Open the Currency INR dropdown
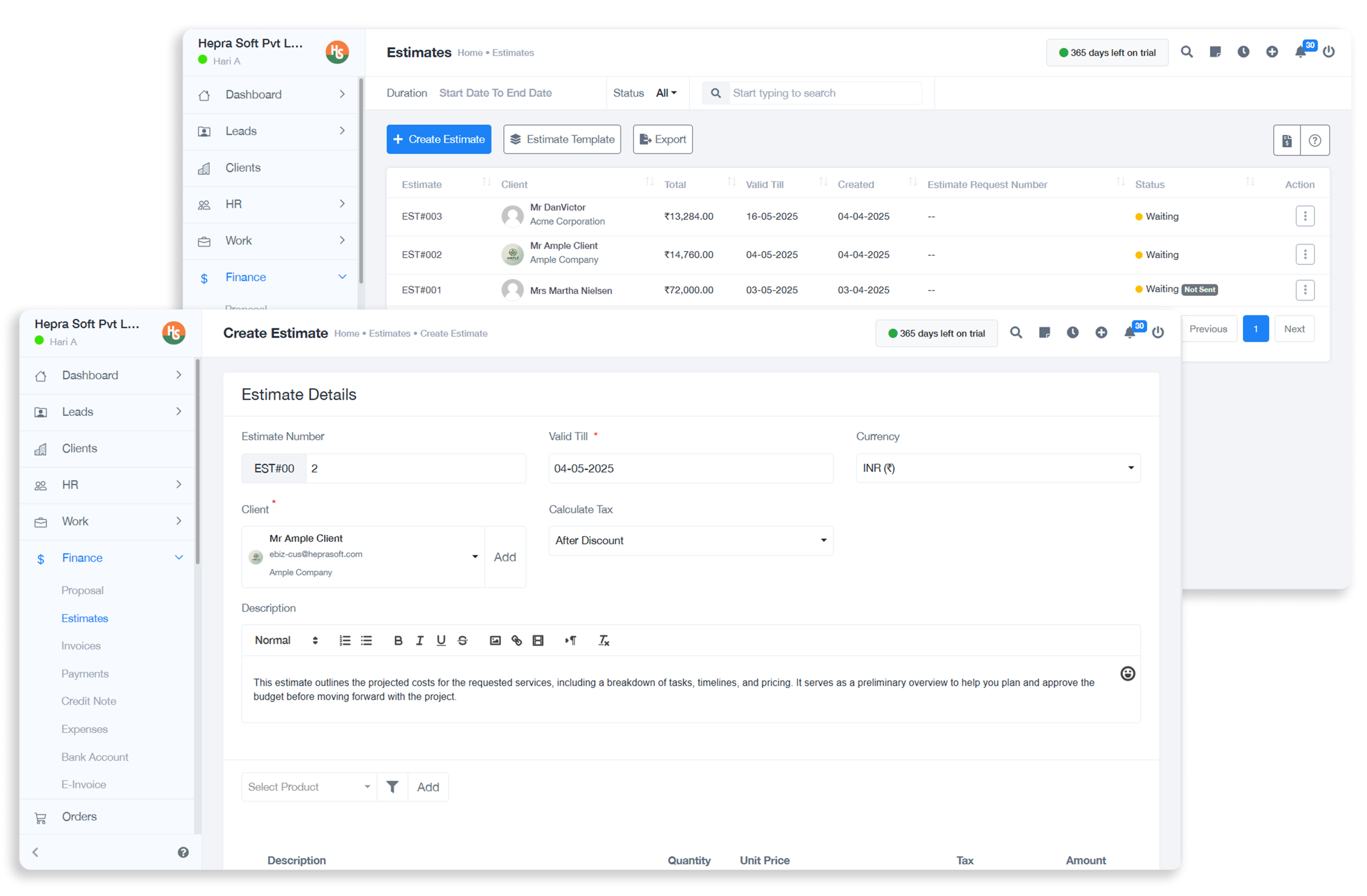The image size is (1367, 896). pos(998,468)
